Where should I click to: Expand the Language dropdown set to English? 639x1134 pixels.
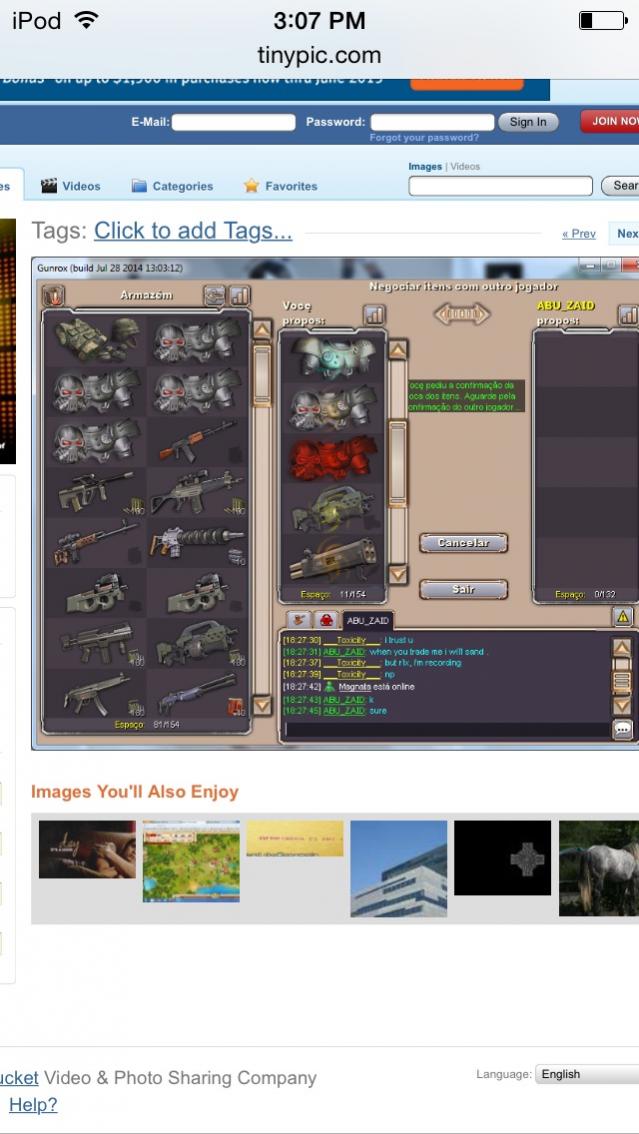587,1074
